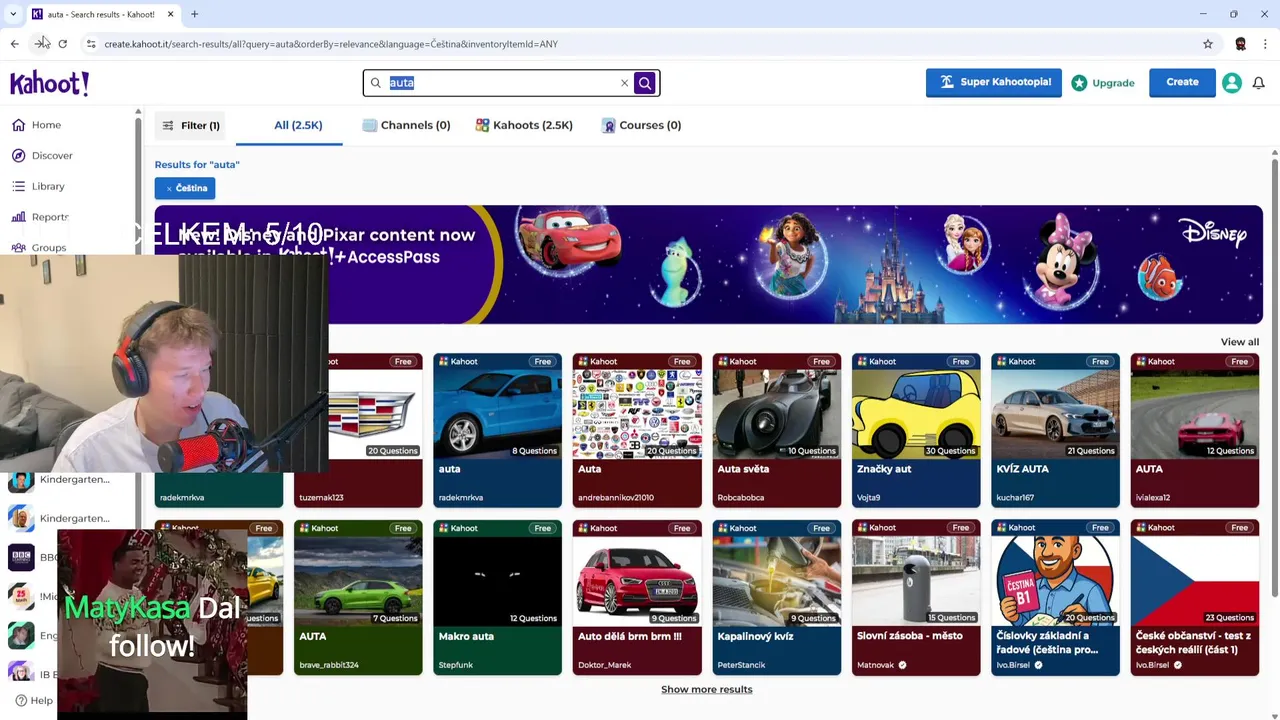Screen dimensions: 1280x720
Task: Click the Library list icon
Action: 19,186
